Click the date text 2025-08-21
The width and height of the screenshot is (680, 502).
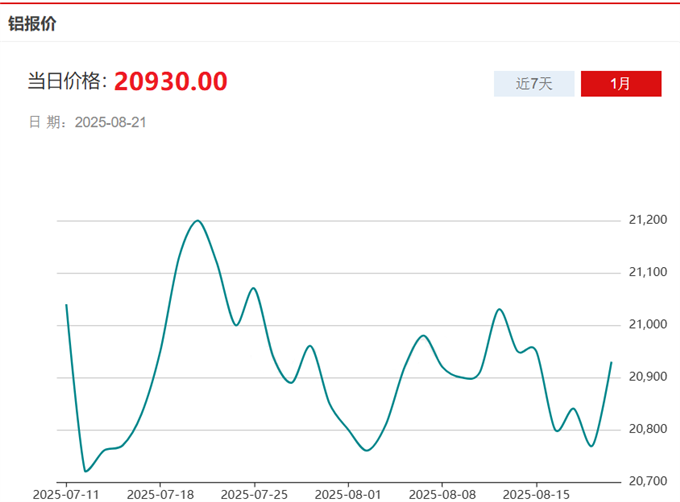pos(111,122)
